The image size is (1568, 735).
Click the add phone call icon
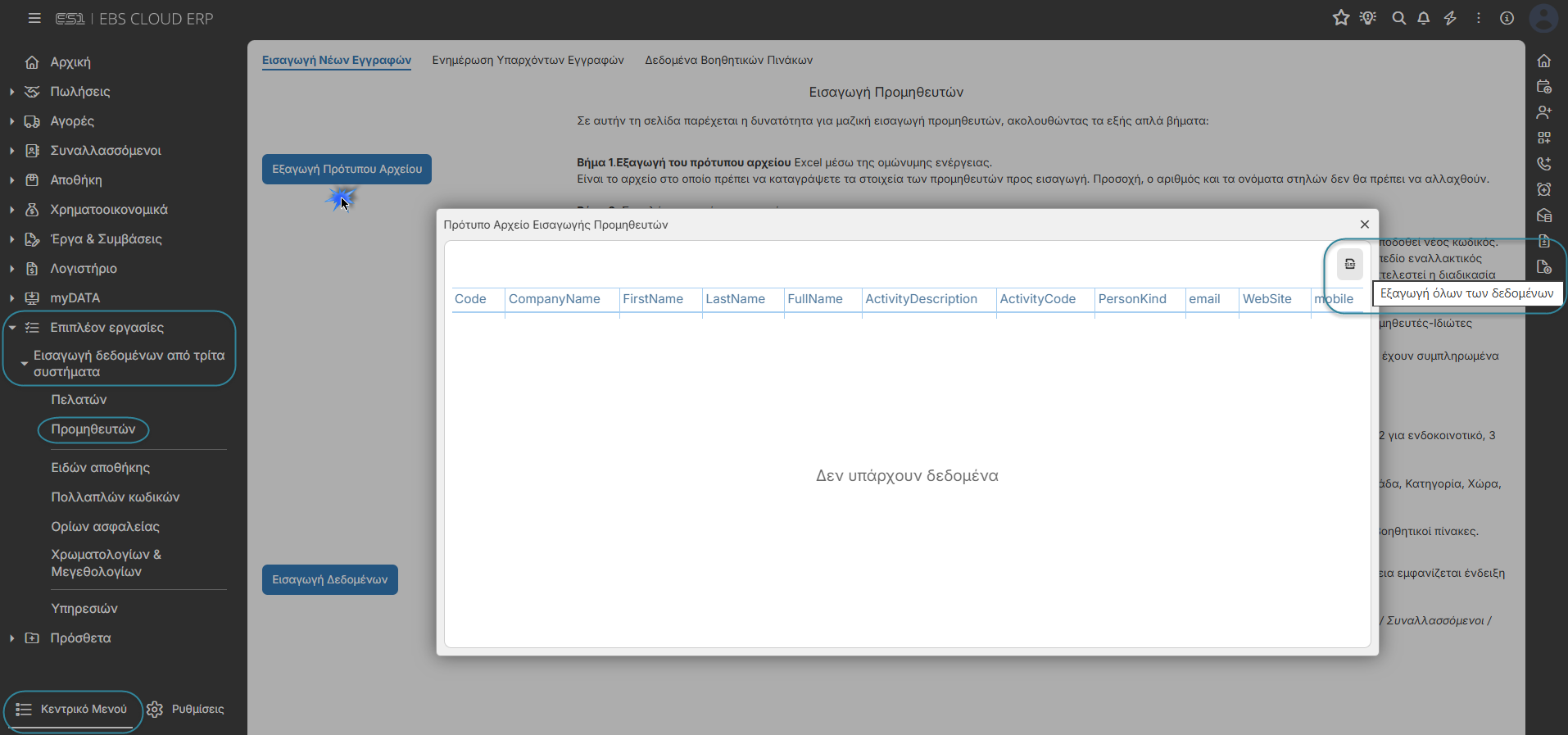click(x=1544, y=164)
